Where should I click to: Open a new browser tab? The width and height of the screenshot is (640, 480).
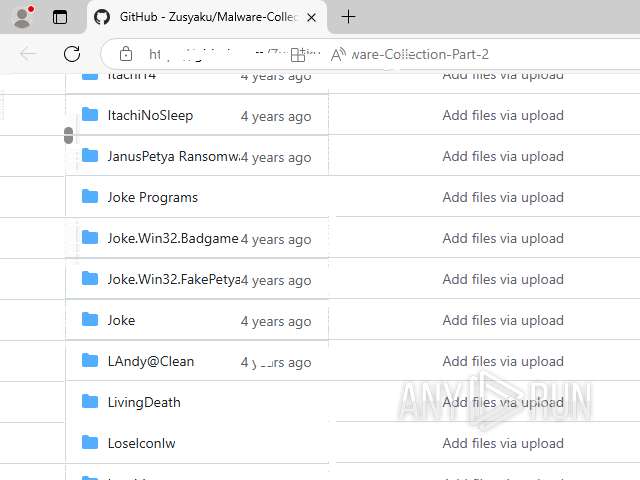[348, 17]
